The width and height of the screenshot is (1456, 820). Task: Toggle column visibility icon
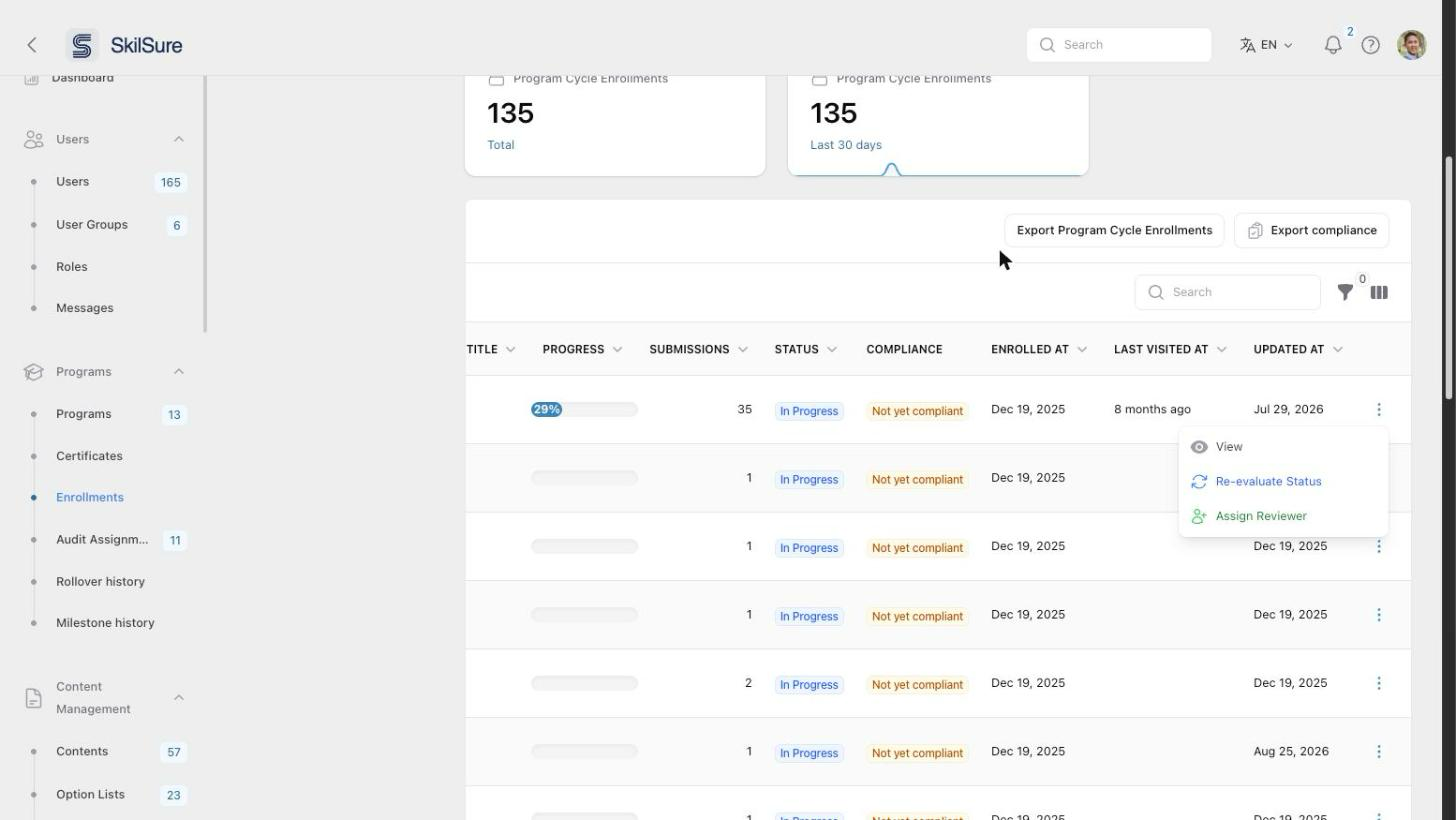click(x=1379, y=292)
